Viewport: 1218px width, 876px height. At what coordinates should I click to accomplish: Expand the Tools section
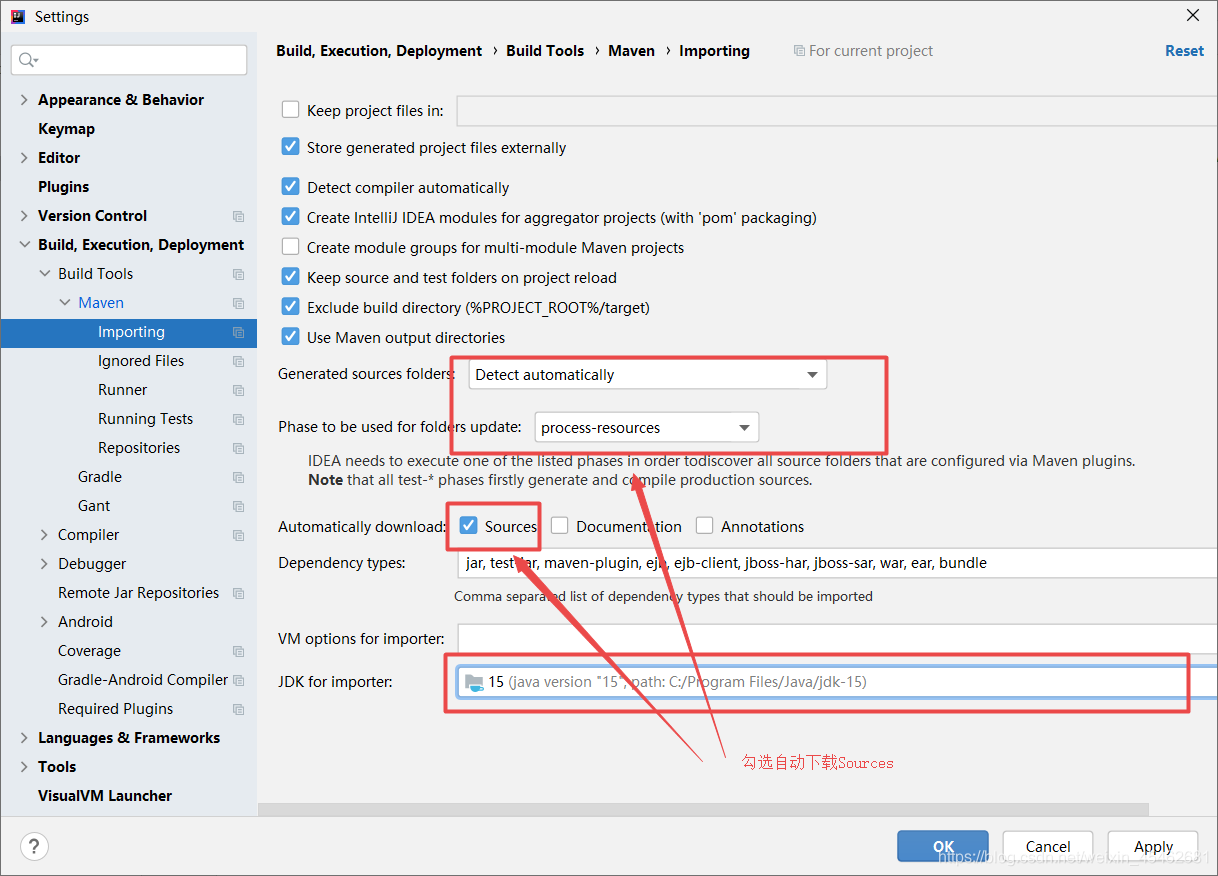(24, 767)
